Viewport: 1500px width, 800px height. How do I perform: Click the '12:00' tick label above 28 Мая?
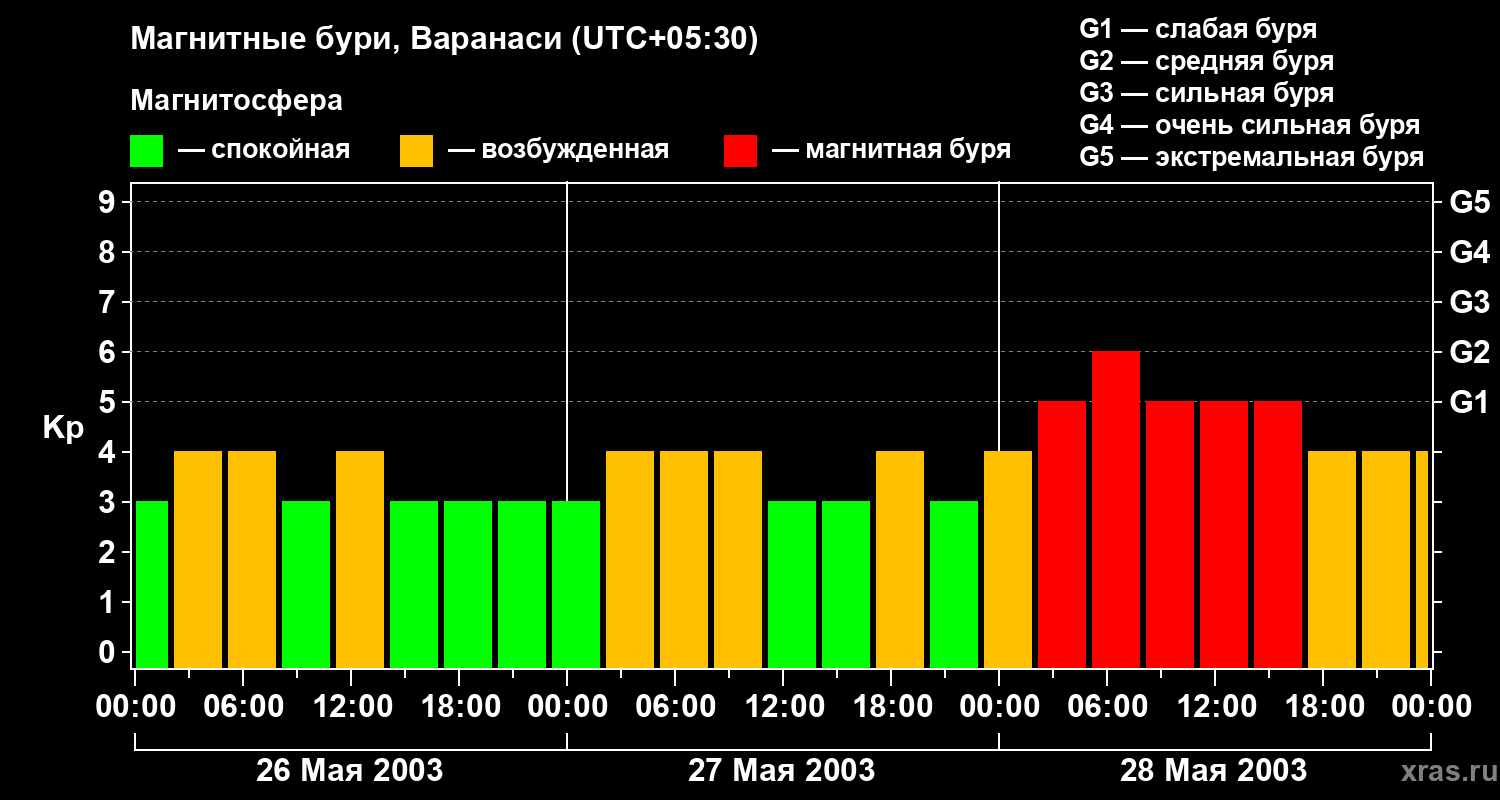tap(1215, 706)
